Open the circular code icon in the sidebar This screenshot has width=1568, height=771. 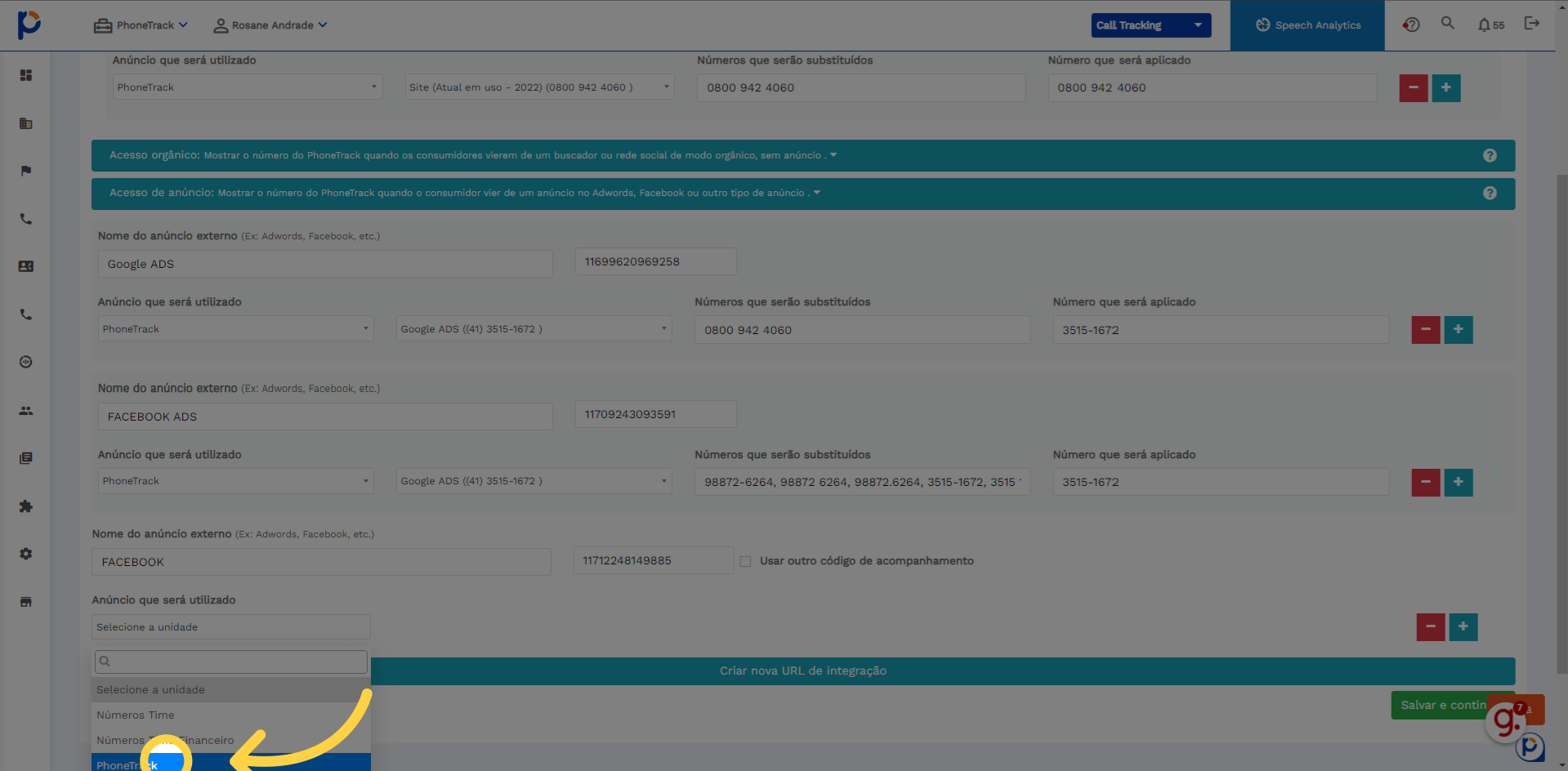pyautogui.click(x=26, y=362)
